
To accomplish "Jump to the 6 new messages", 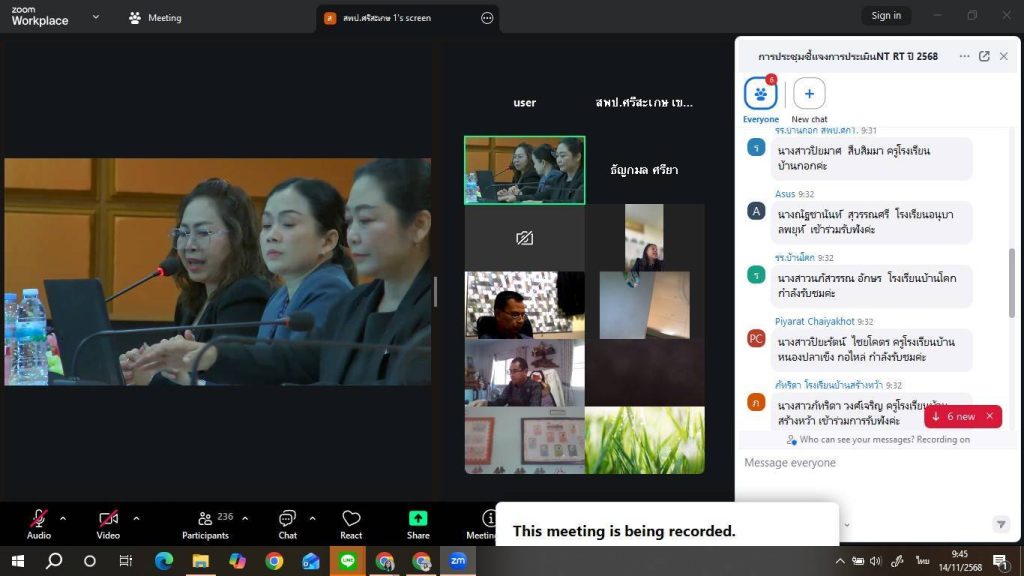I will pyautogui.click(x=954, y=416).
